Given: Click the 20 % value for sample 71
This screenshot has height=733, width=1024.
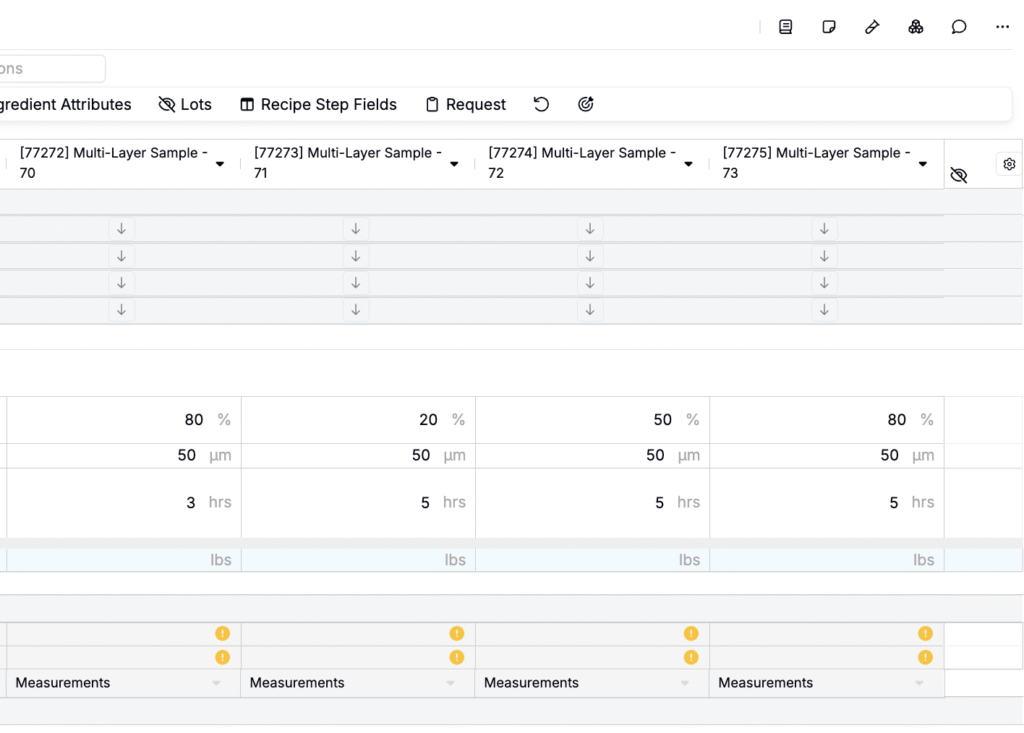Looking at the screenshot, I should tap(428, 420).
